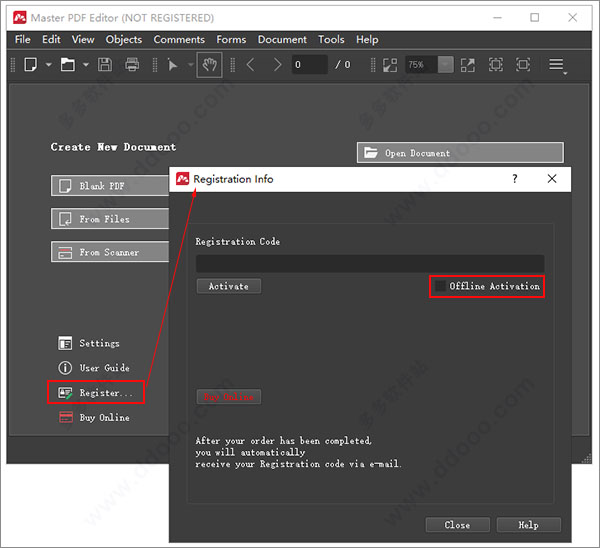Click the page number input field
Viewport: 600px width, 548px height.
tap(310, 65)
